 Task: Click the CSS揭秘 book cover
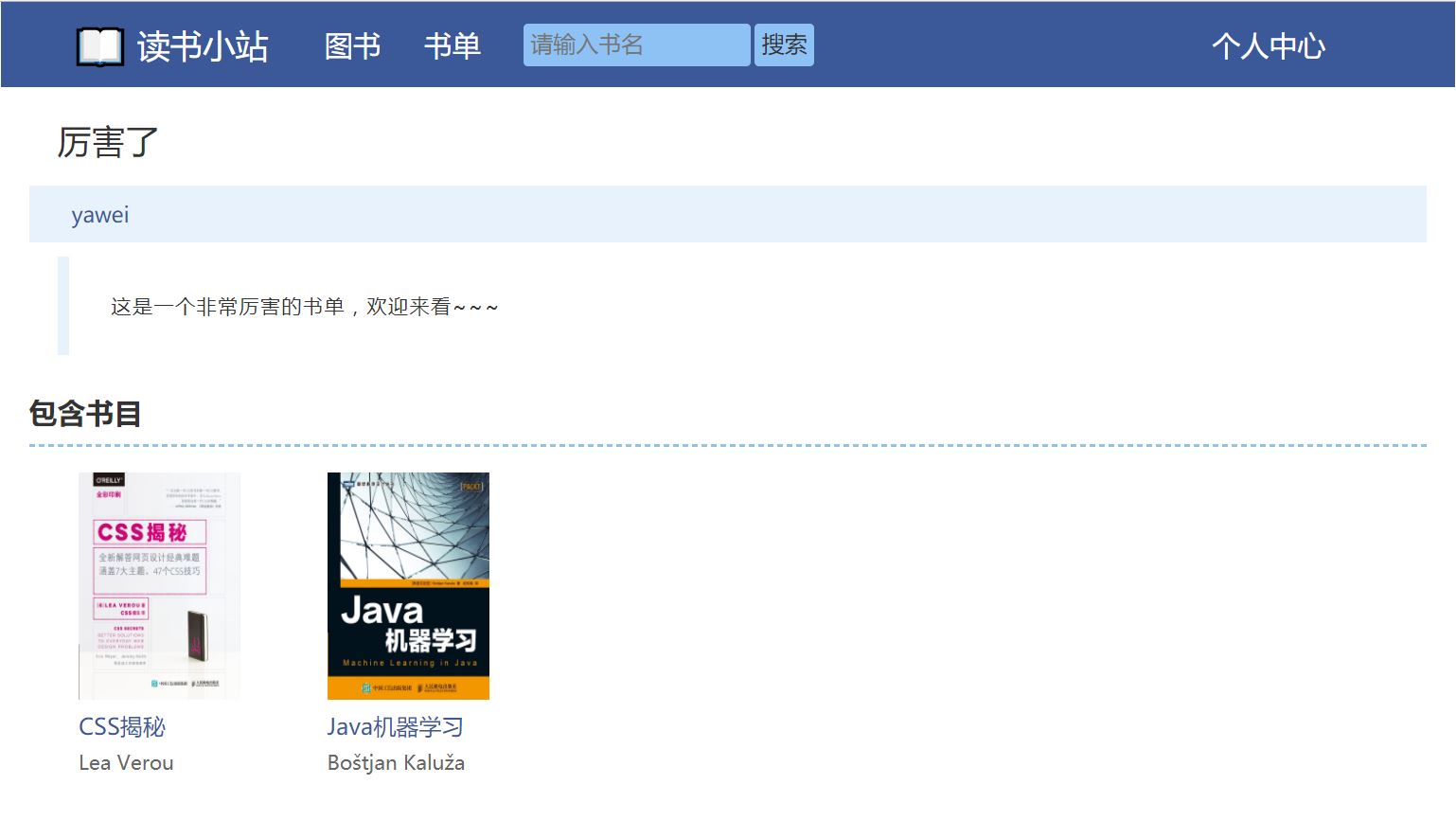tap(159, 586)
